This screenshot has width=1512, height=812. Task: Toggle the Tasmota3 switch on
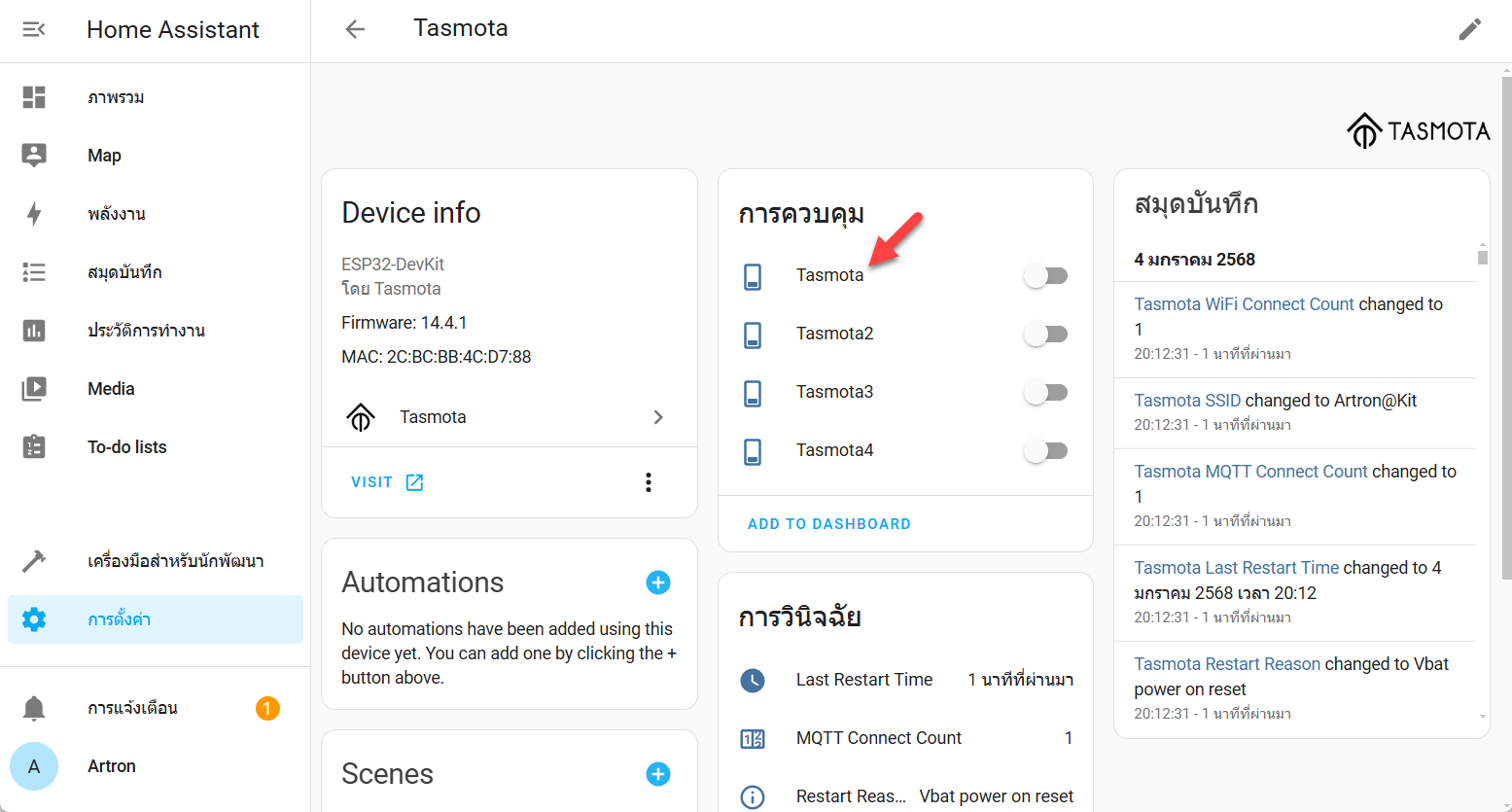(1046, 393)
